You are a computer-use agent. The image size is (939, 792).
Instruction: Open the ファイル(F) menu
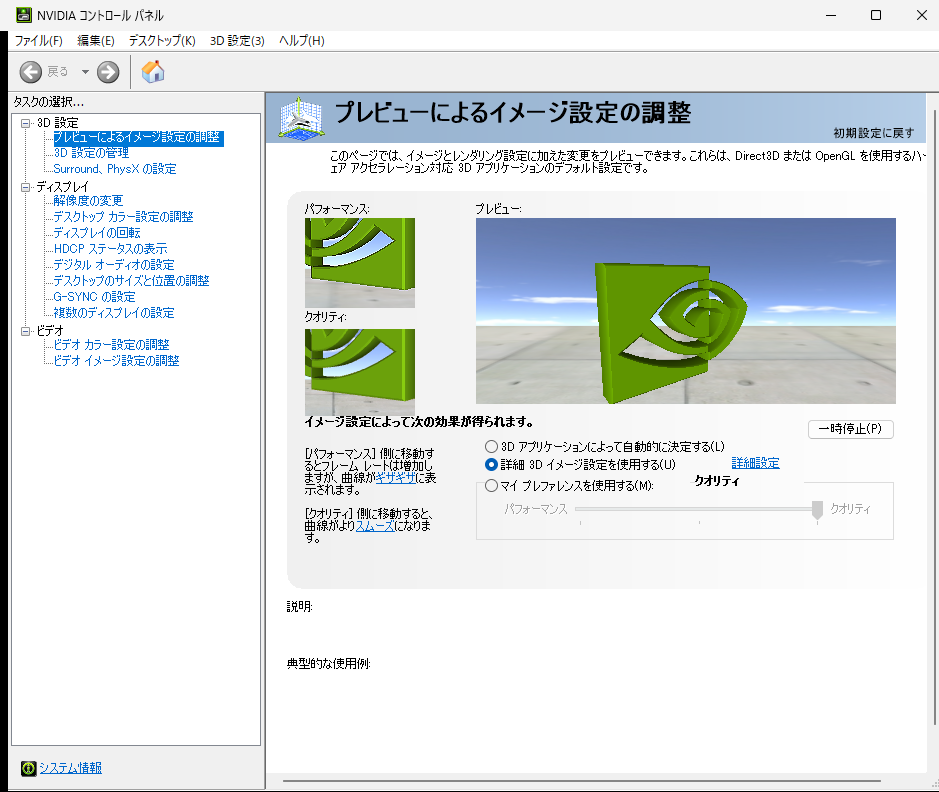click(38, 41)
